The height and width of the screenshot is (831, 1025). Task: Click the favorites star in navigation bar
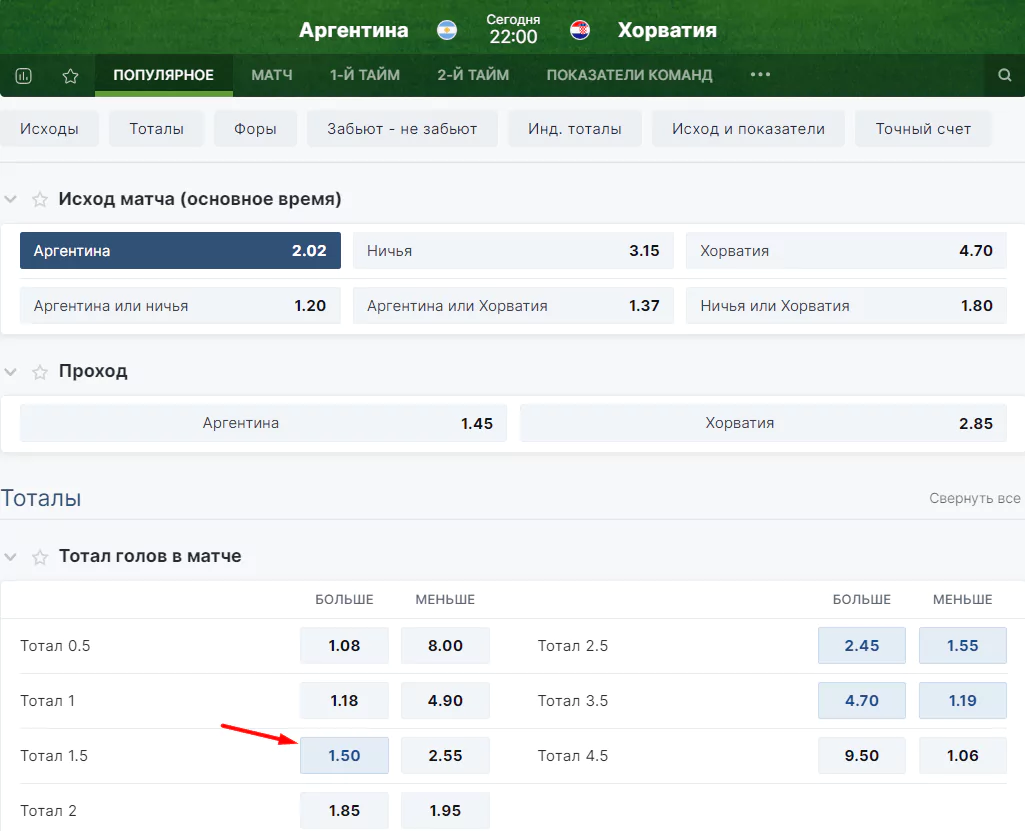tap(71, 76)
